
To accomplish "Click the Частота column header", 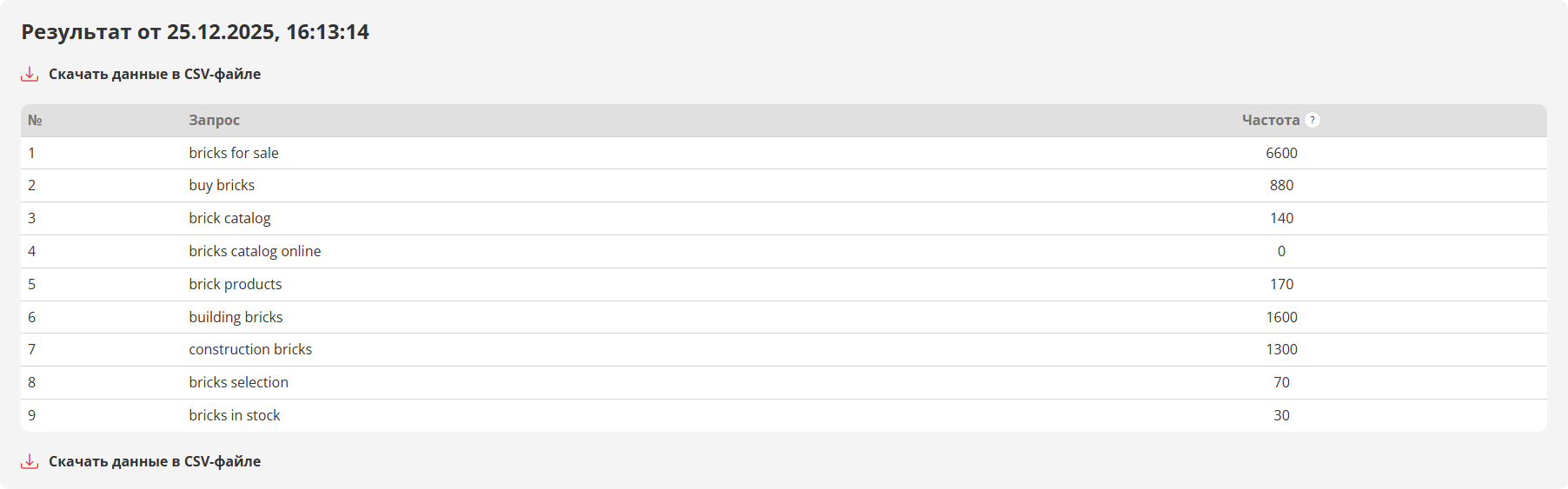I will tap(1270, 120).
